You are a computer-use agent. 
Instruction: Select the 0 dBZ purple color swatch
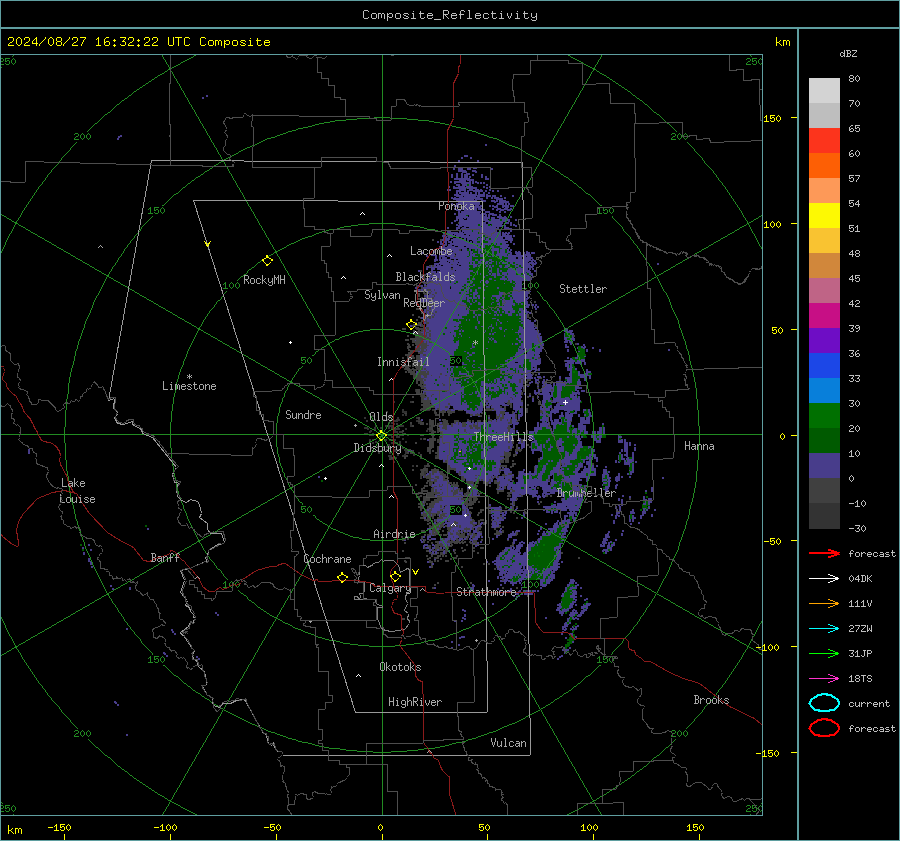(824, 465)
